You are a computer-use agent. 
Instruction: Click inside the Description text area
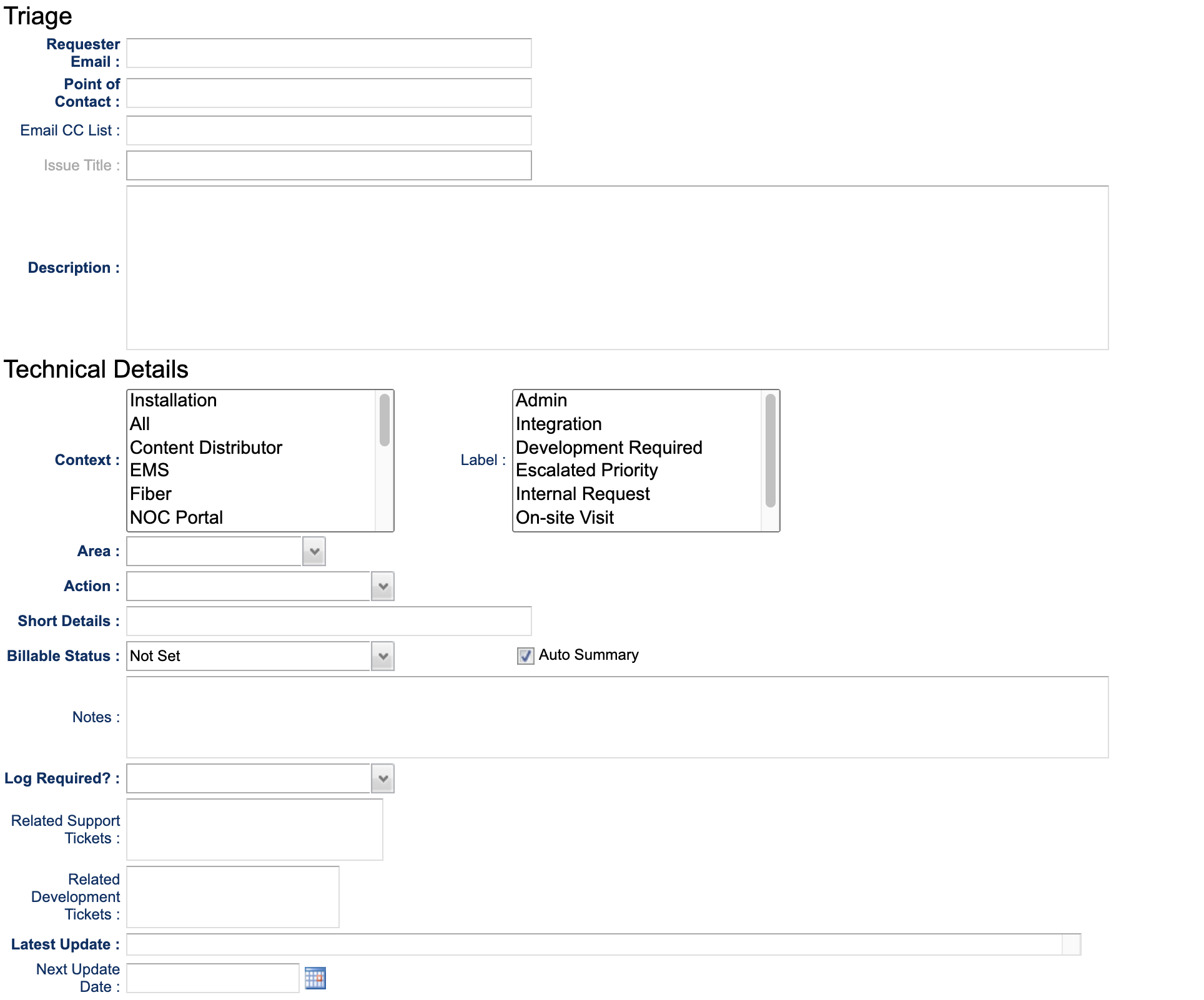coord(617,268)
